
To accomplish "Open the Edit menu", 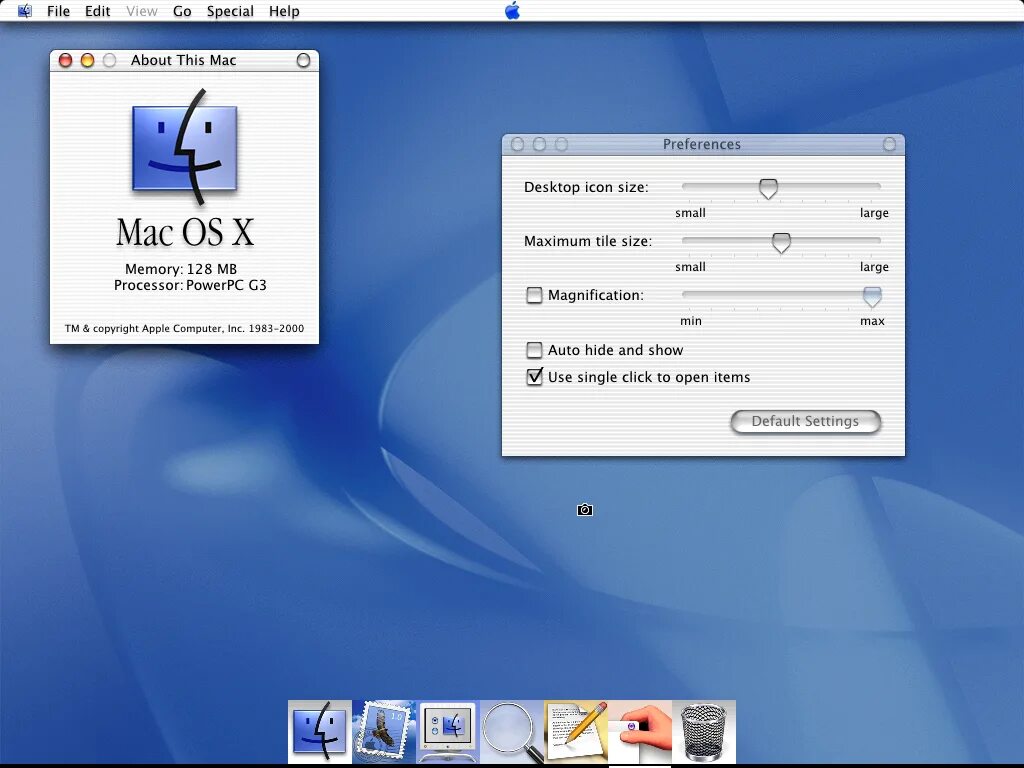I will click(x=97, y=11).
